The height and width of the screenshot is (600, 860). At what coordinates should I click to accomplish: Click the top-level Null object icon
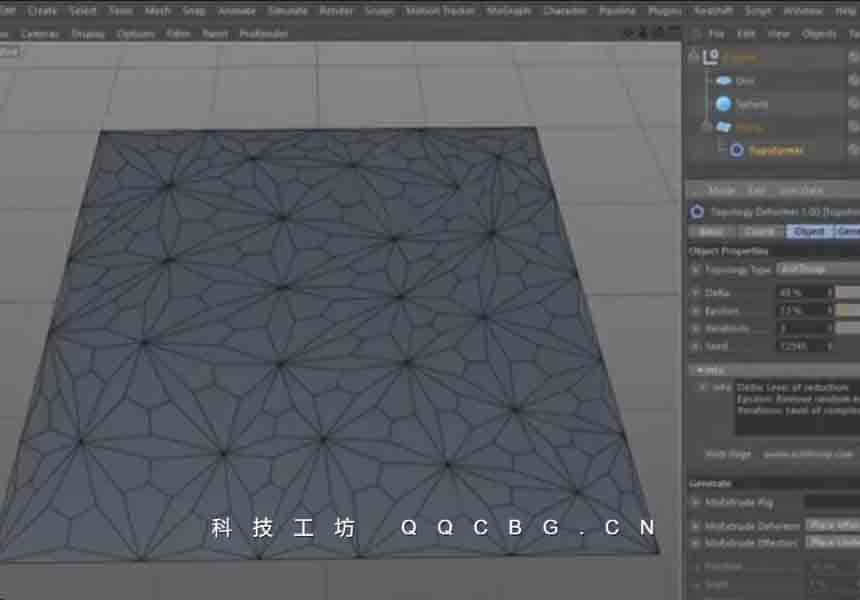(711, 58)
